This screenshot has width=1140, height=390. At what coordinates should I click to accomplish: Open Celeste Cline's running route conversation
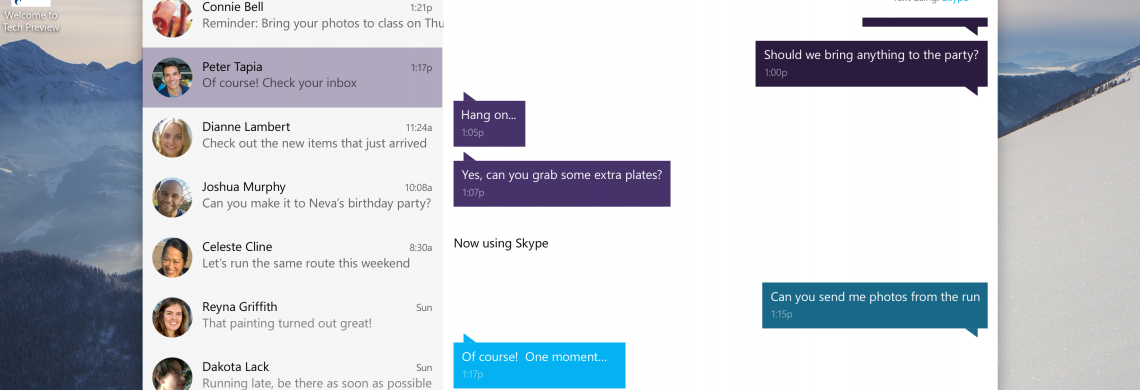(292, 258)
